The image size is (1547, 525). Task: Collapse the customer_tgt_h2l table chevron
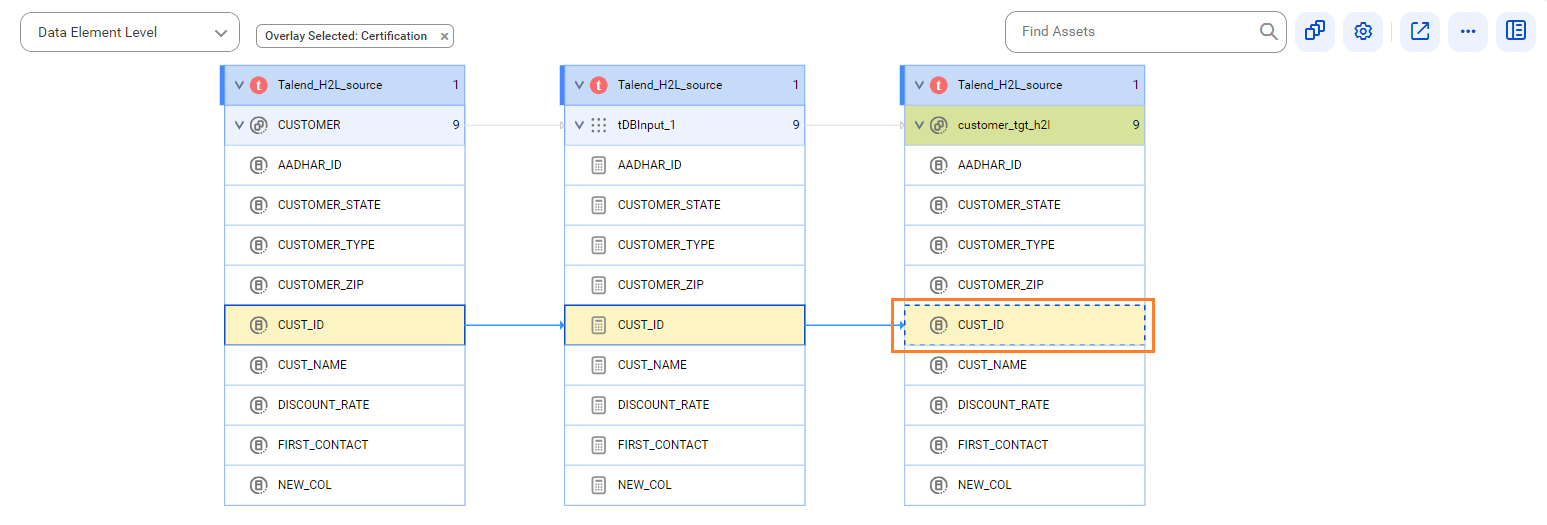click(919, 125)
